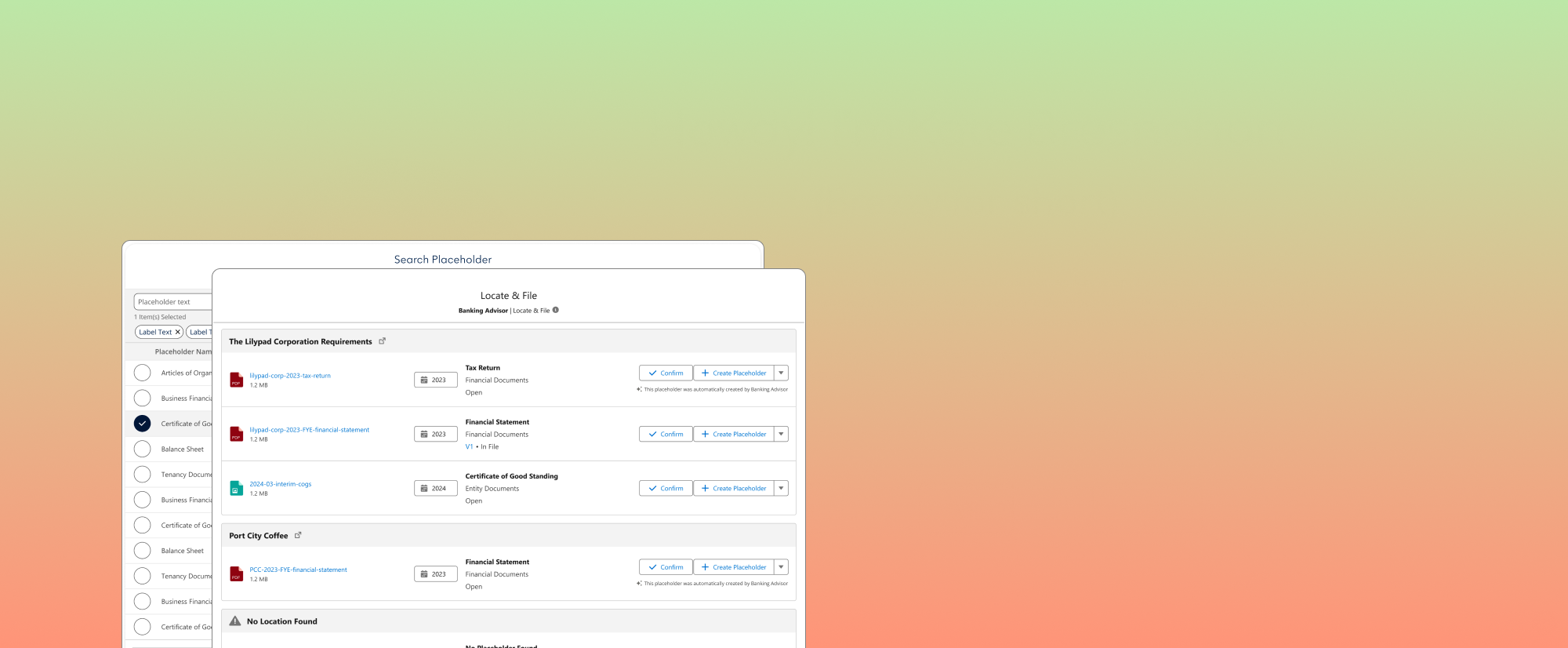Open the lilypad-corp-2023-FYE-financial-statement link

(x=309, y=430)
